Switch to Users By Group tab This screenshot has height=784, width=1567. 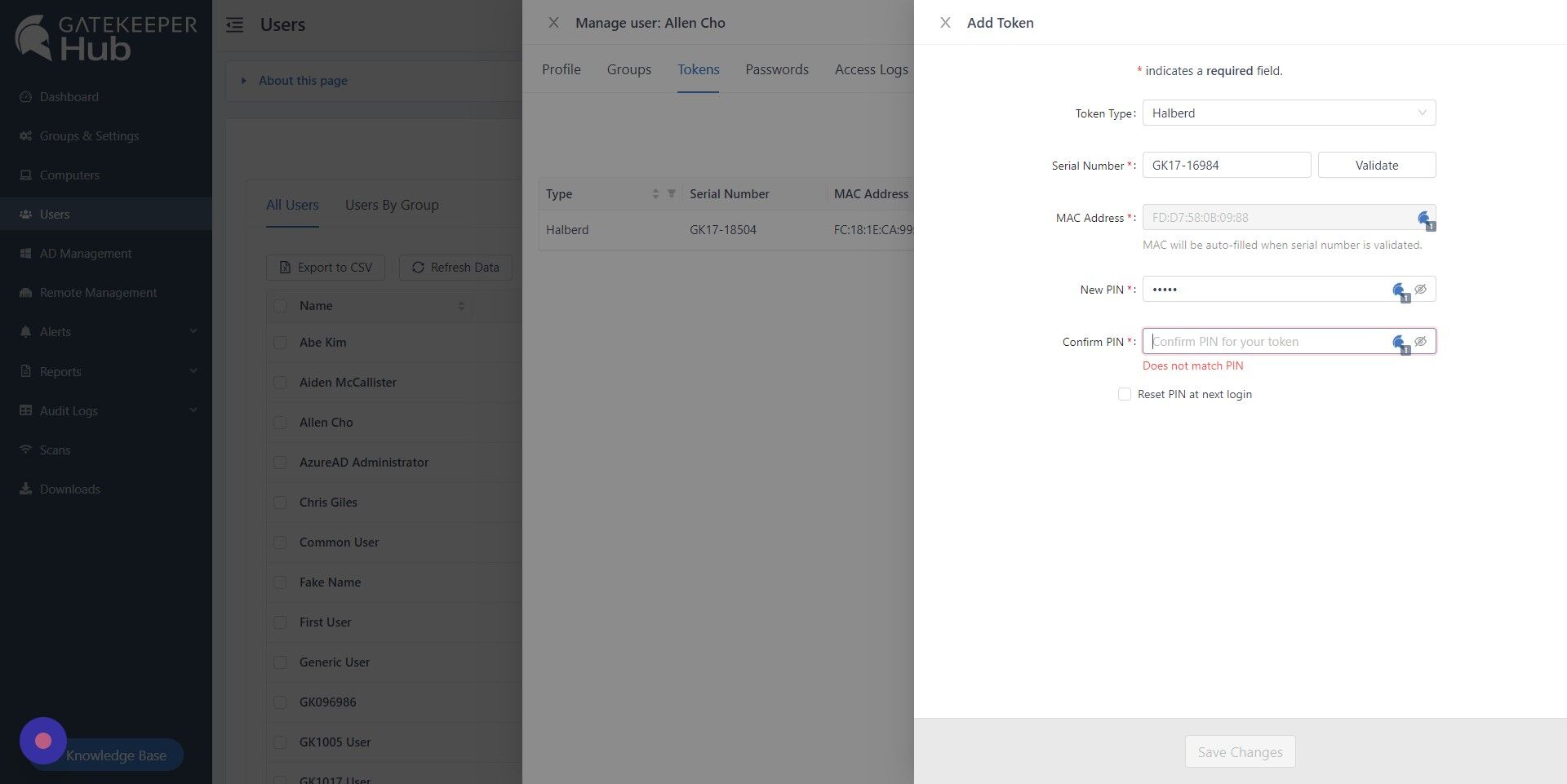pos(392,205)
